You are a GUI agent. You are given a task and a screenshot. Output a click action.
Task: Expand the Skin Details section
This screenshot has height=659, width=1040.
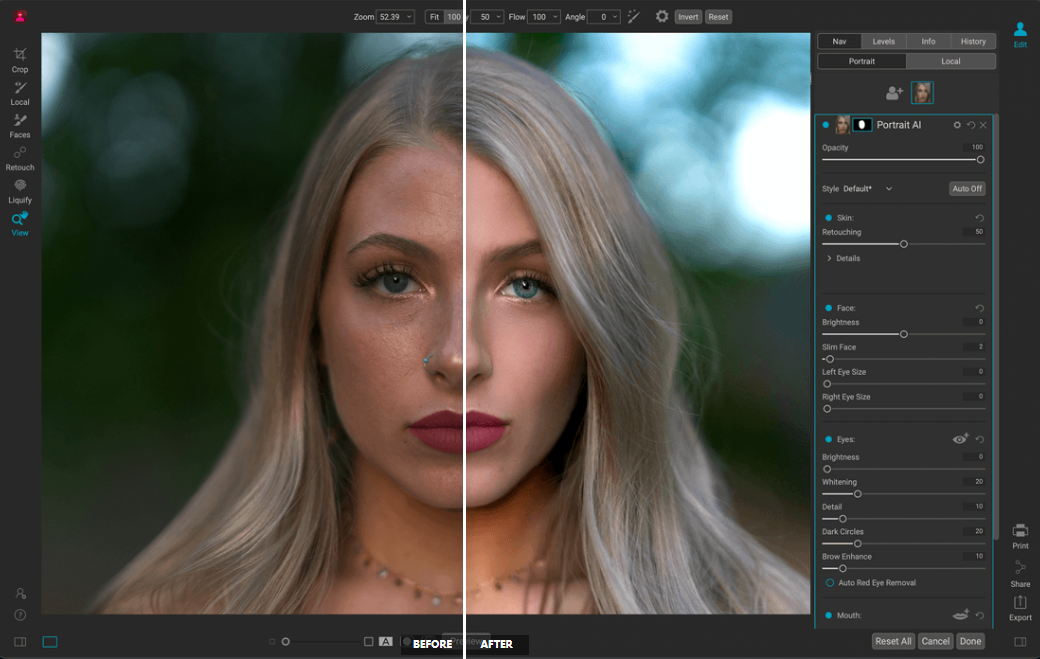click(842, 258)
